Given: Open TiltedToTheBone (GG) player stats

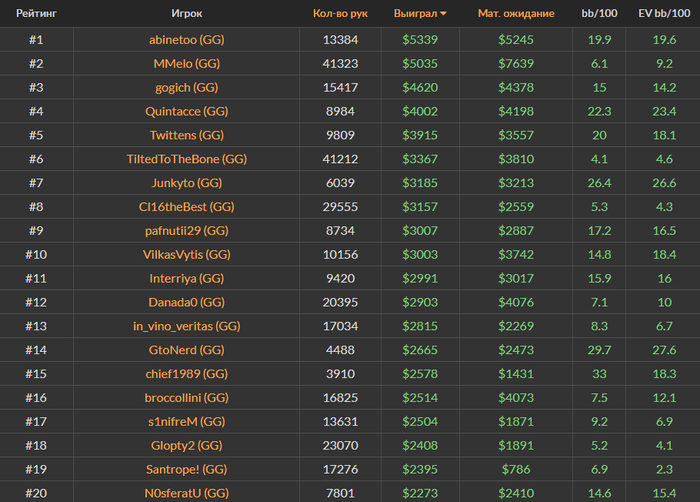Looking at the screenshot, I should pos(186,160).
